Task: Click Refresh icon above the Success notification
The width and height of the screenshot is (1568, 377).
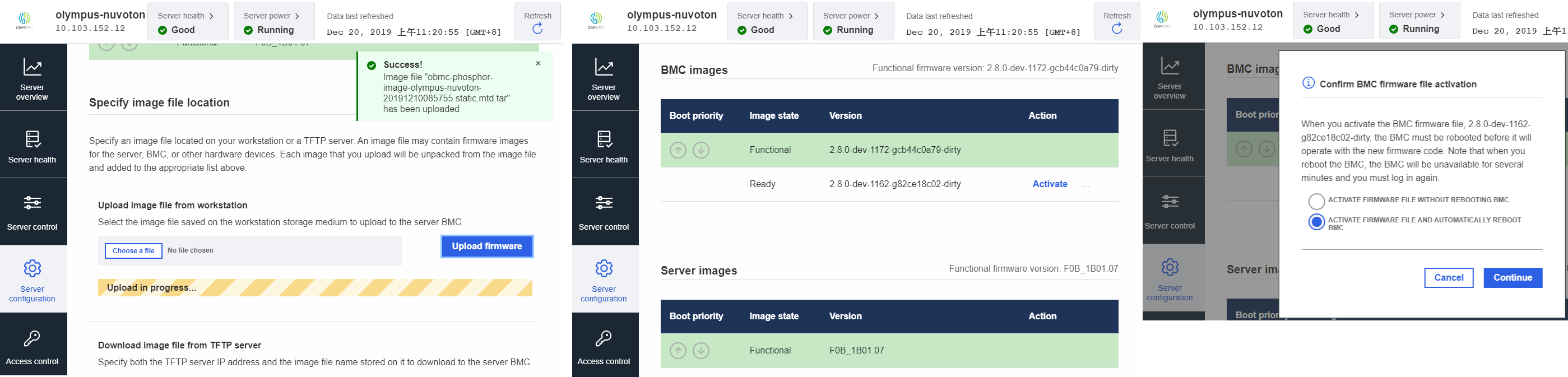Action: (537, 28)
